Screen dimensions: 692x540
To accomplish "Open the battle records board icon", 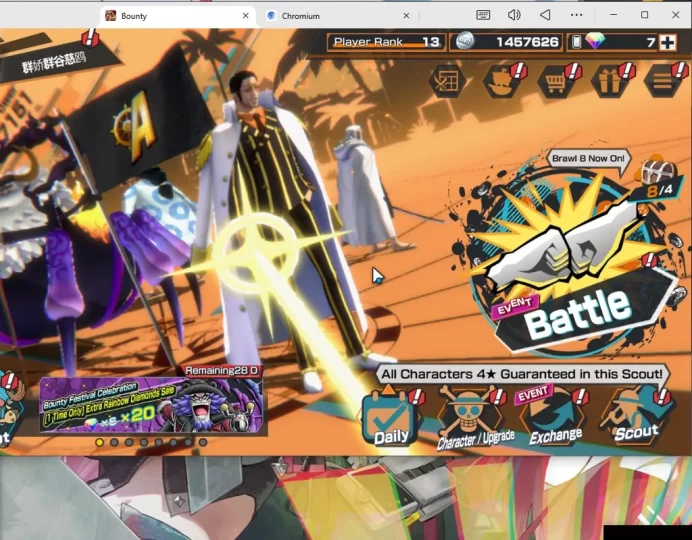I will point(447,81).
